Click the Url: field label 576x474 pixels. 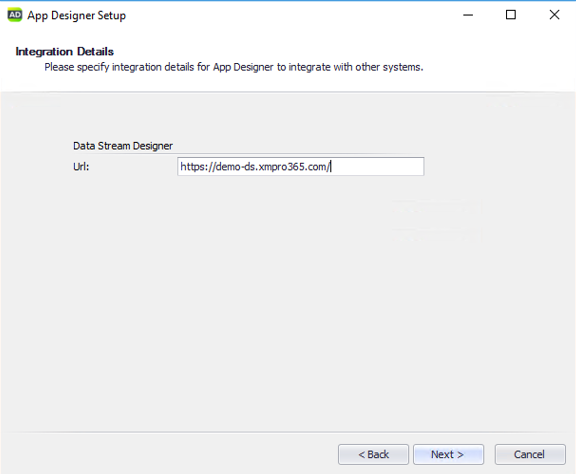coord(81,167)
